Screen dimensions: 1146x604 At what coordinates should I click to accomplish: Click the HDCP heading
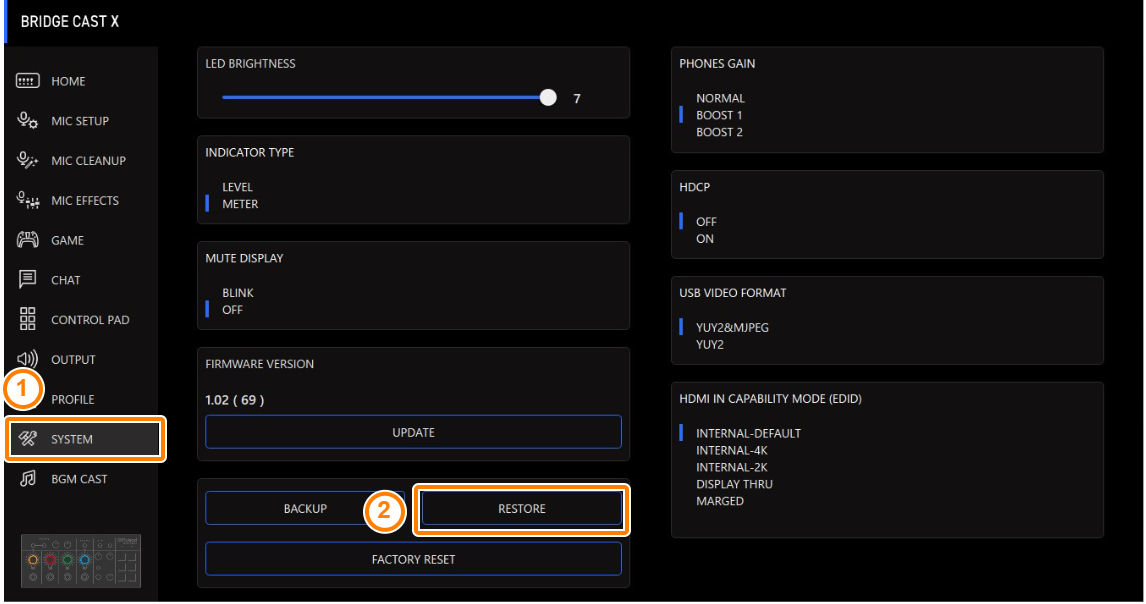(x=694, y=186)
